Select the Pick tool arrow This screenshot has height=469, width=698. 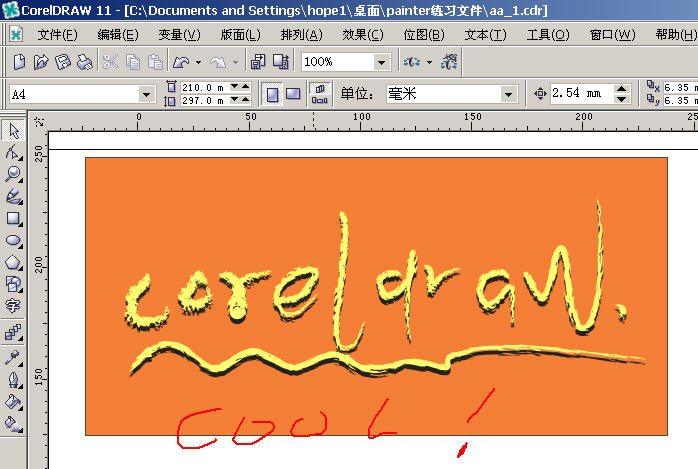pos(13,130)
